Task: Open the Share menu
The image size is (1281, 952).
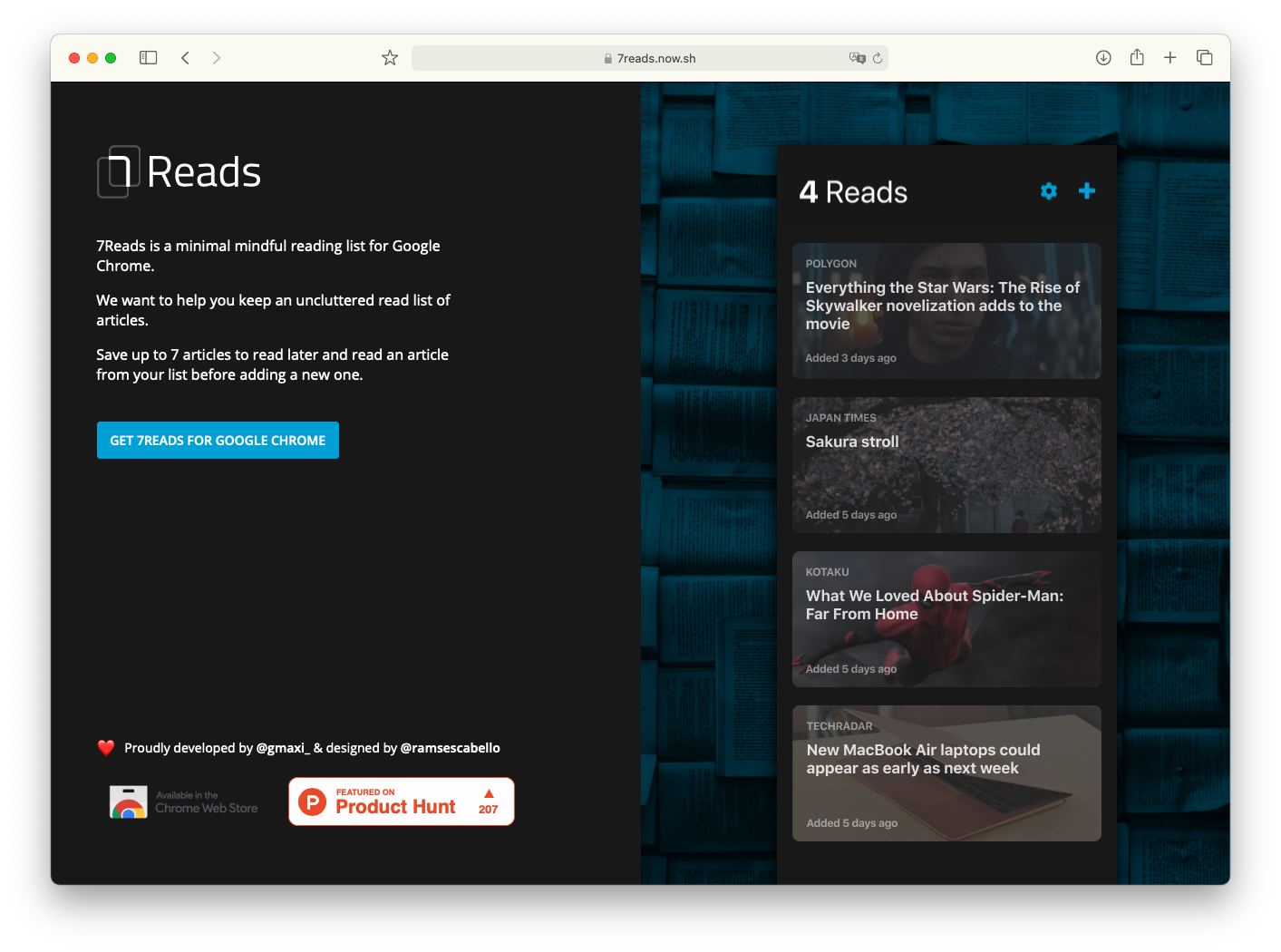Action: 1137,58
